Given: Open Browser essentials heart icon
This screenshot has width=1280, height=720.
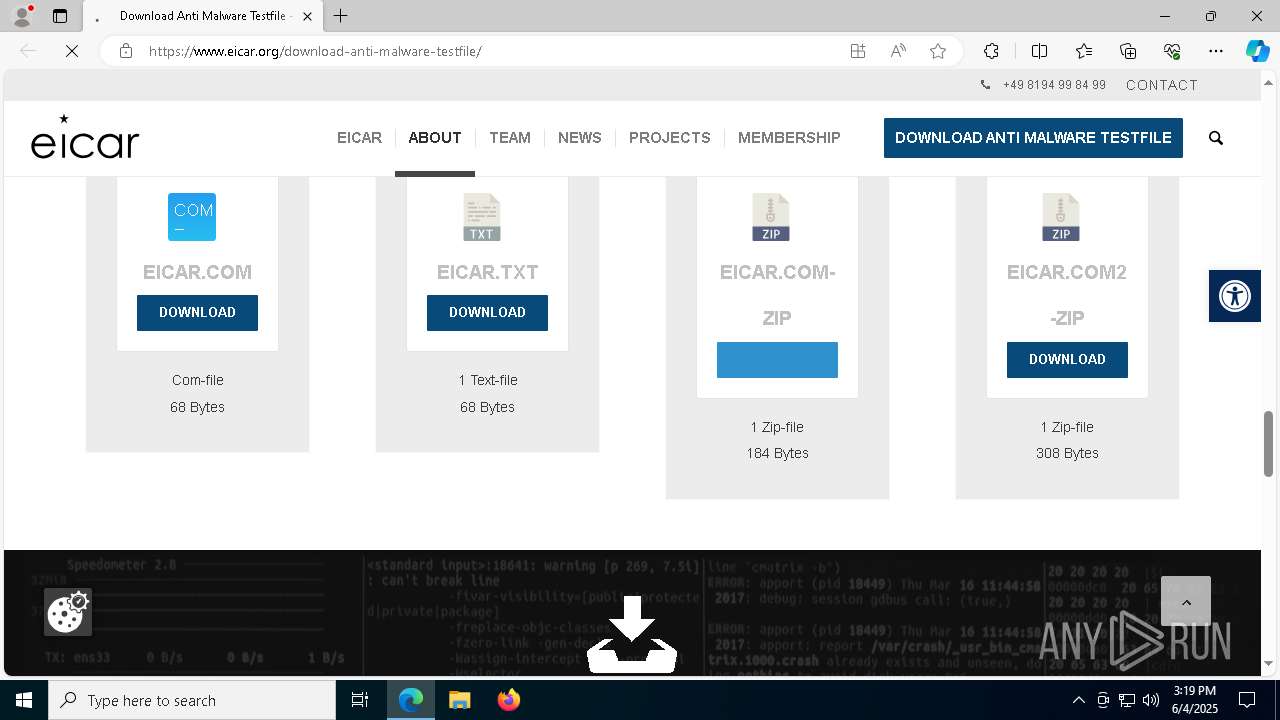Looking at the screenshot, I should 1172,51.
